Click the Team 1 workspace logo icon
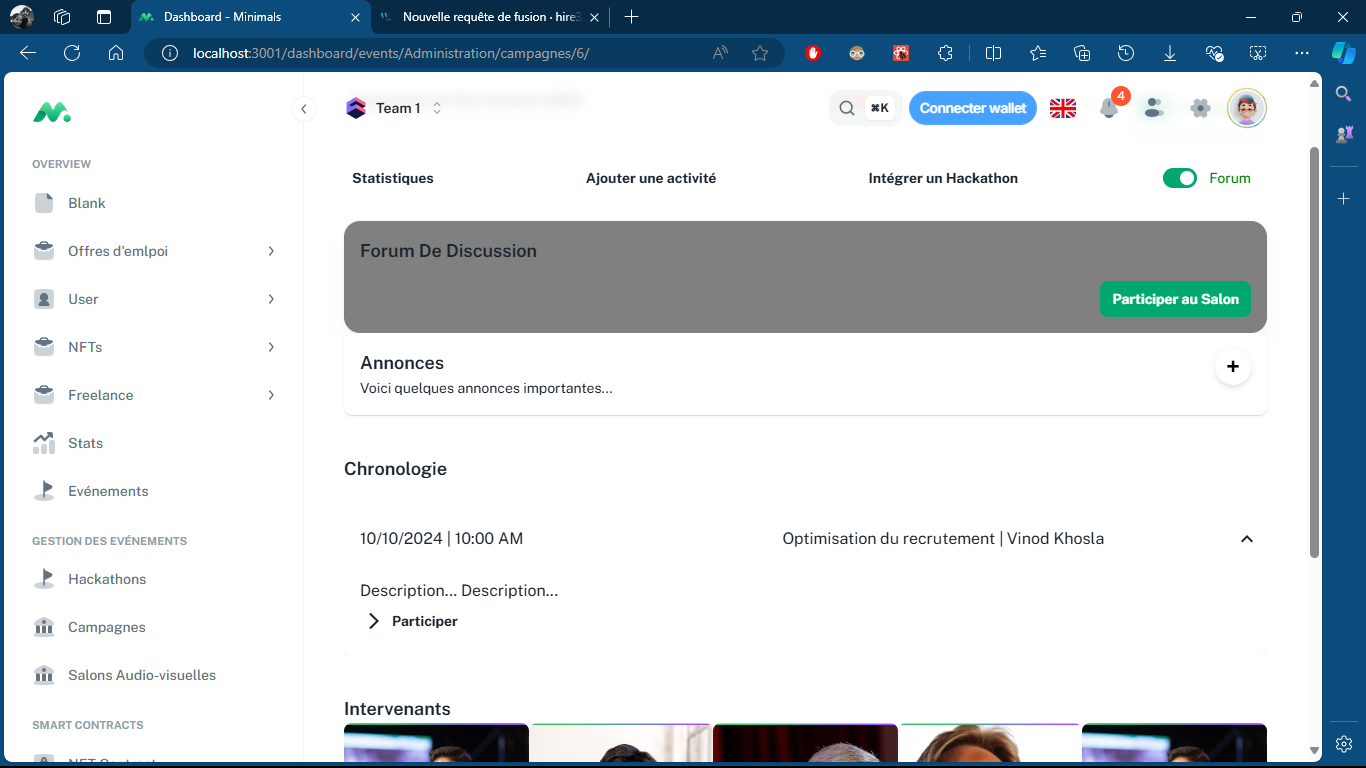This screenshot has width=1366, height=768. (356, 108)
